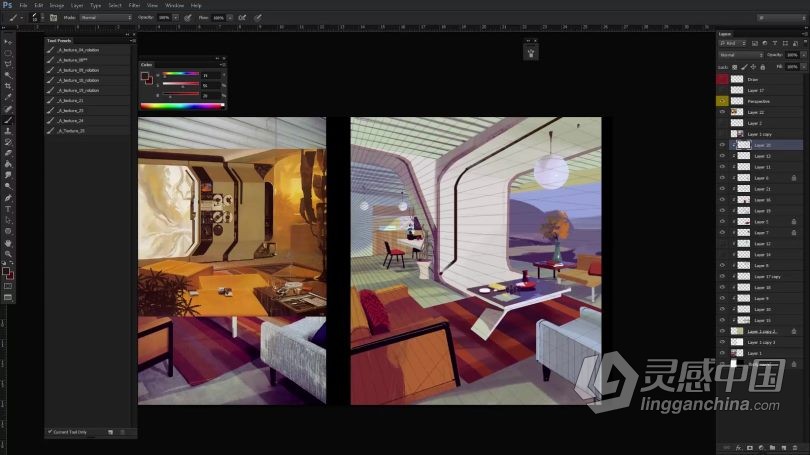Hide Layer 17 copy visibility eye
810x455 pixels.
tap(722, 276)
